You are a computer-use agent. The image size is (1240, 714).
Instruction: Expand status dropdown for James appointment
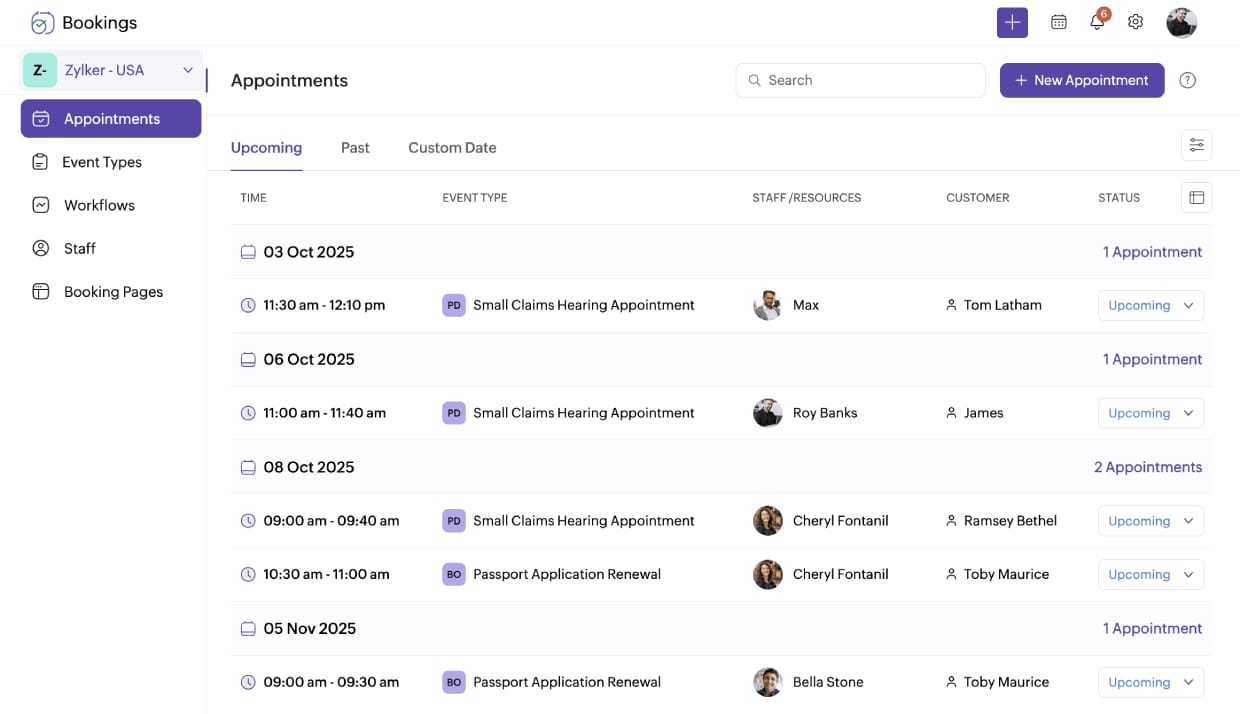click(x=1150, y=413)
